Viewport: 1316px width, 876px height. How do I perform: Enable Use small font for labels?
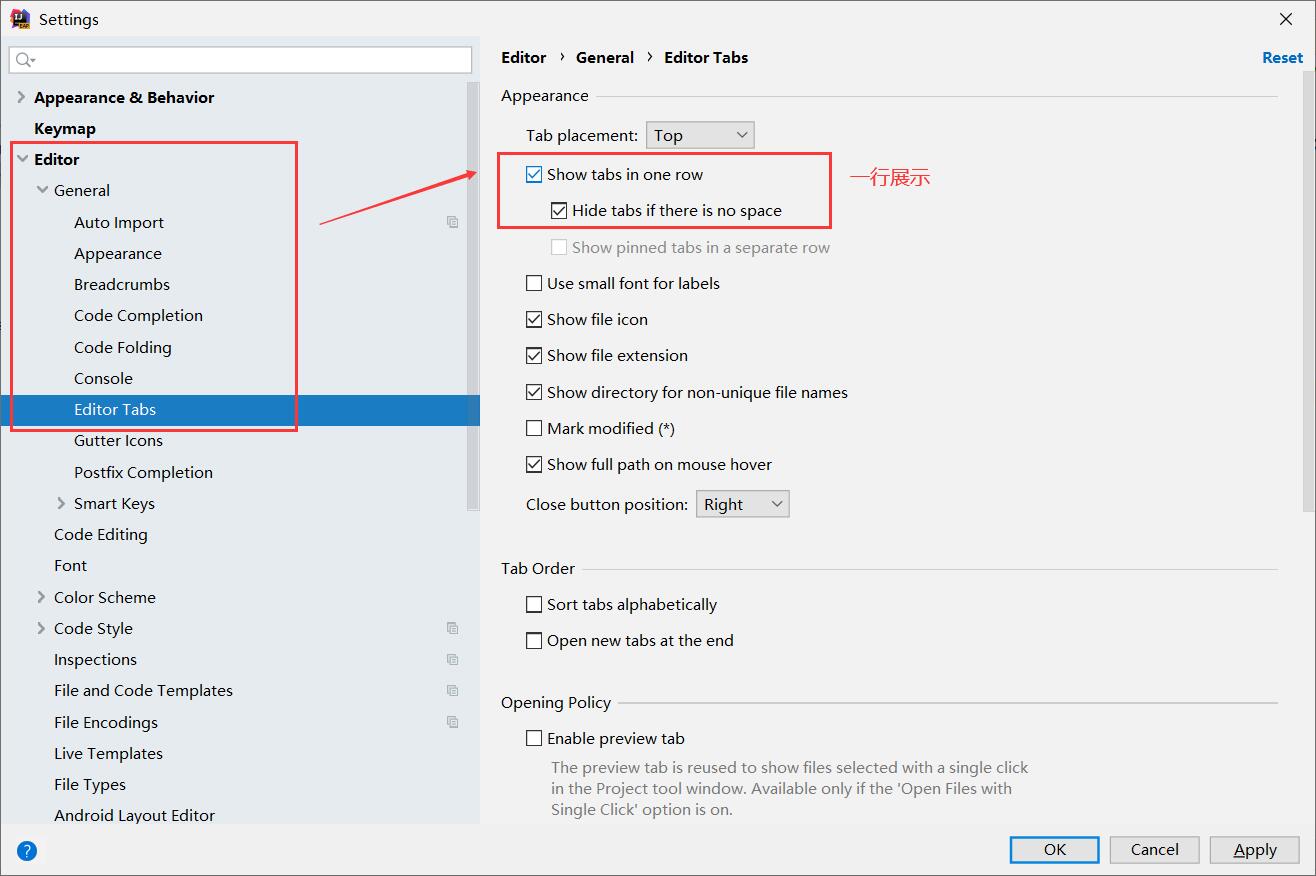click(x=534, y=283)
